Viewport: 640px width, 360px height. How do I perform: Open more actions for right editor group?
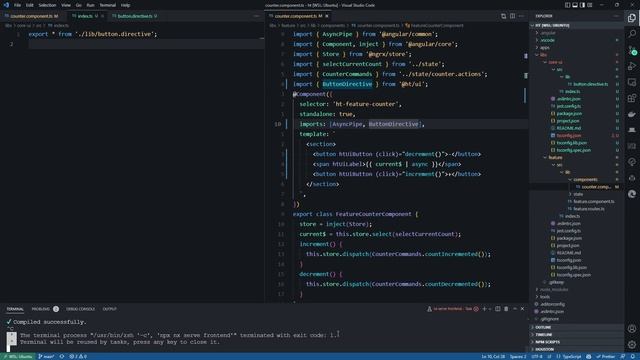[521, 16]
